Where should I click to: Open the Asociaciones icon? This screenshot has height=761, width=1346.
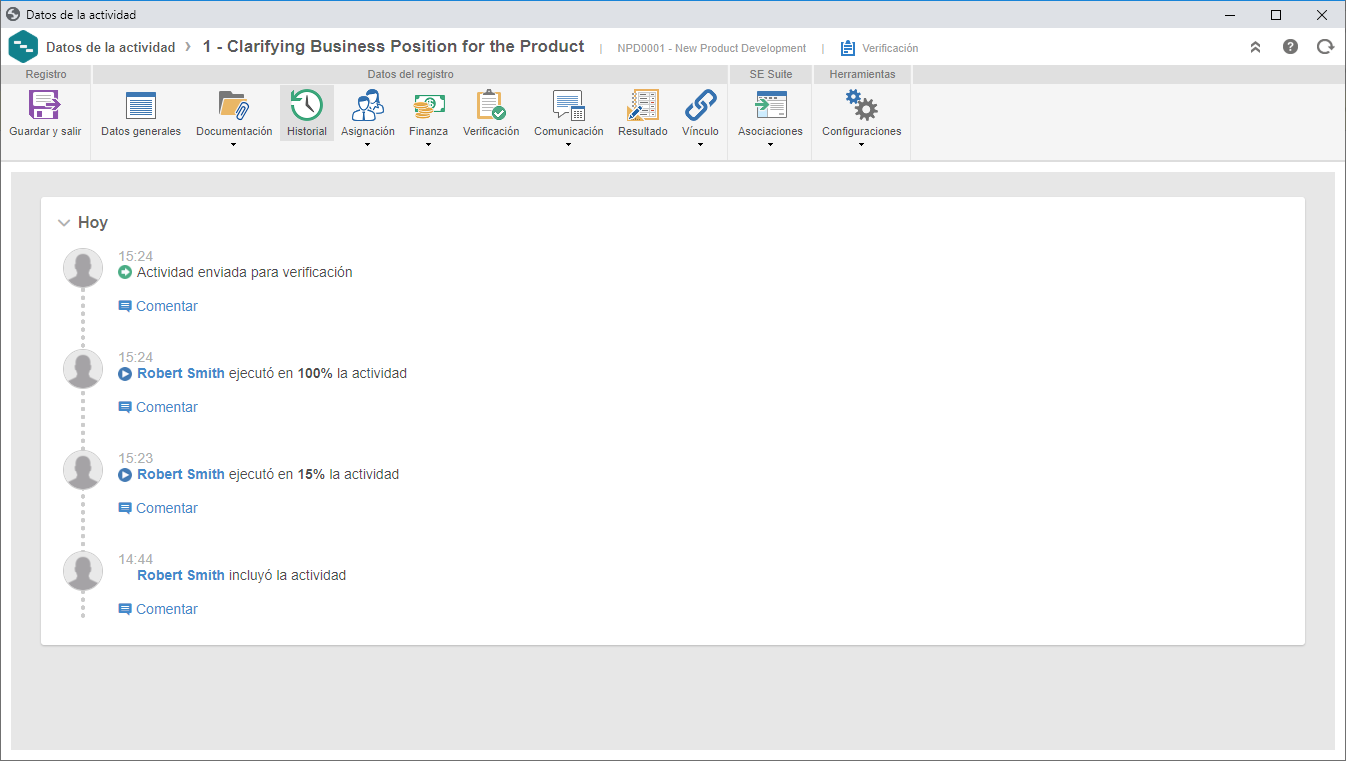click(x=770, y=105)
